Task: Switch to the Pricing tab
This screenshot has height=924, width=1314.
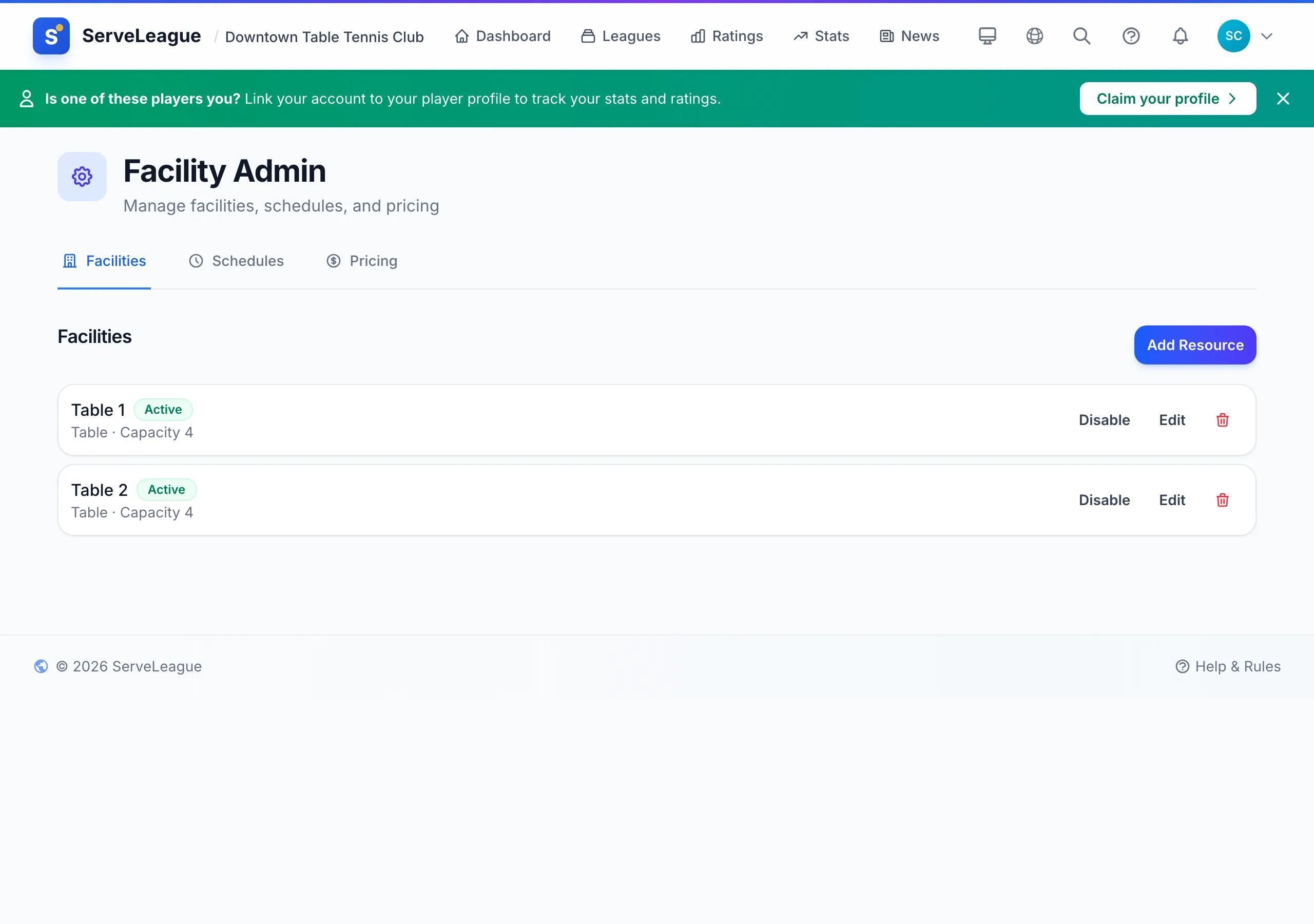Action: pyautogui.click(x=362, y=261)
